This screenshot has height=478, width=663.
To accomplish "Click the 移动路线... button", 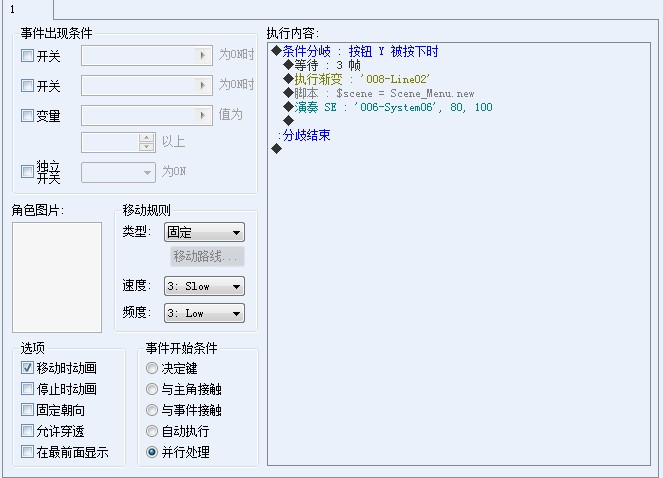I will pos(207,256).
